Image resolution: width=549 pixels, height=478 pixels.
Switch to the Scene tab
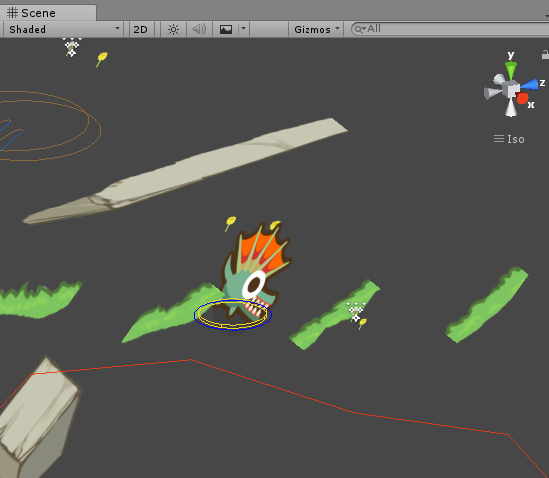[x=48, y=13]
